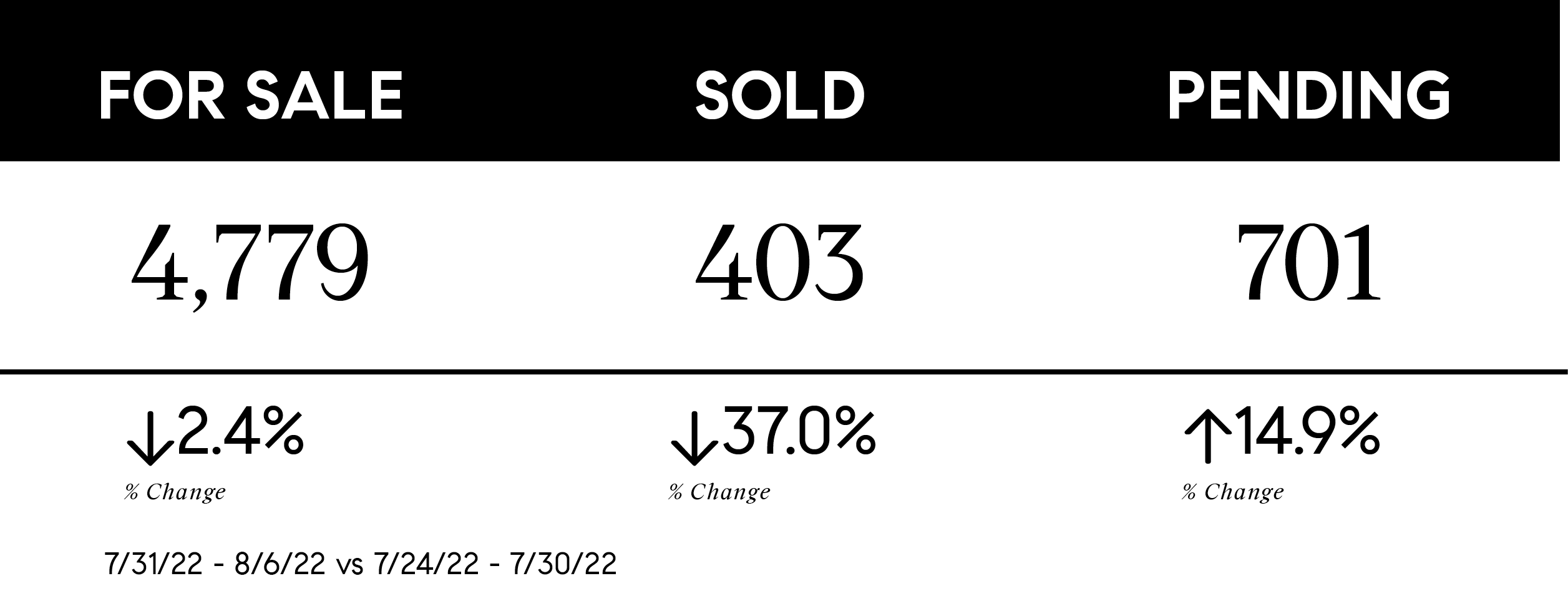1568x601 pixels.
Task: Select the PENDING column heading
Action: coord(1308,95)
